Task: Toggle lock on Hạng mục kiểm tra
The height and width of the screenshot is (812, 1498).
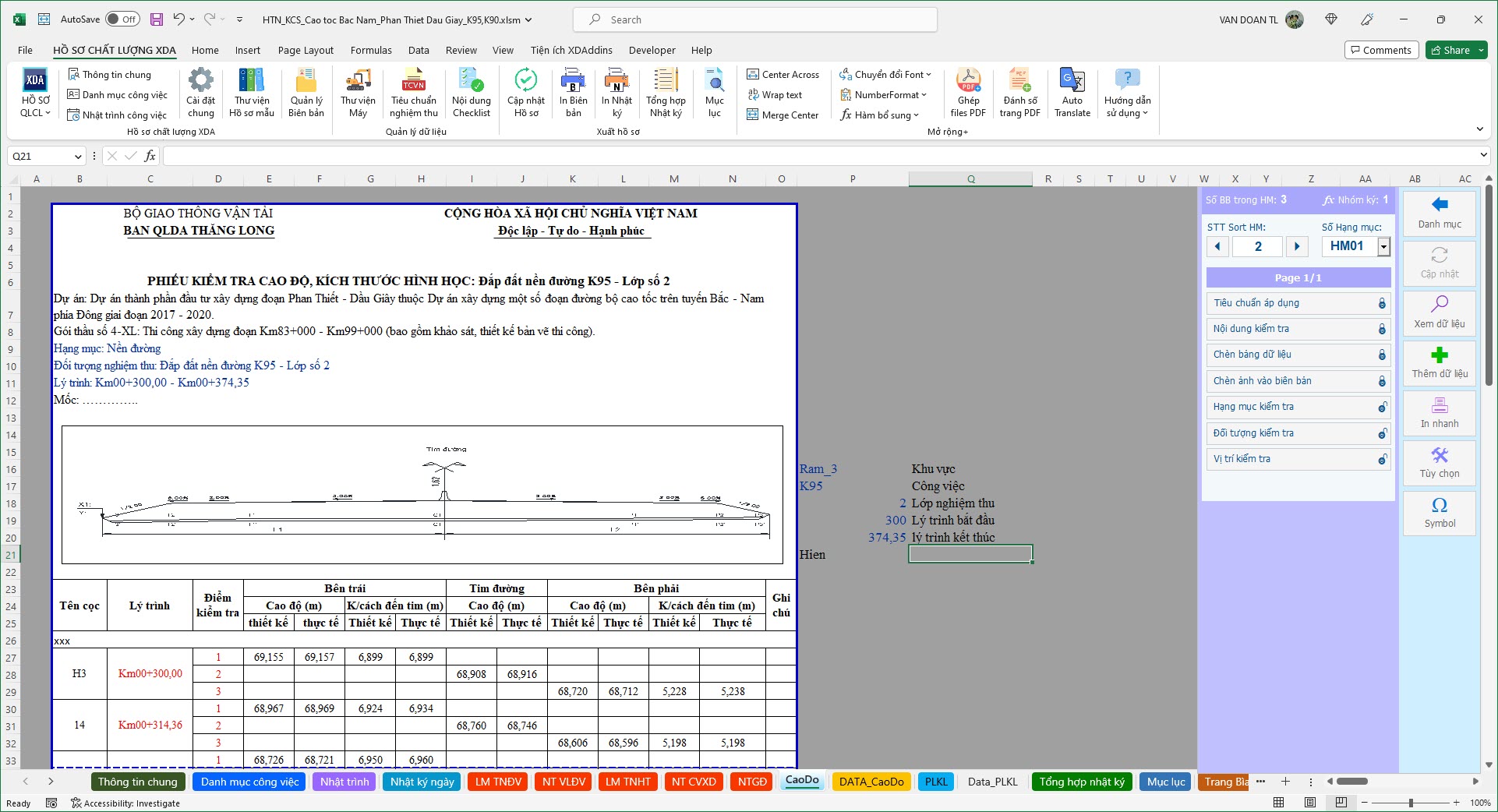Action: point(1381,408)
